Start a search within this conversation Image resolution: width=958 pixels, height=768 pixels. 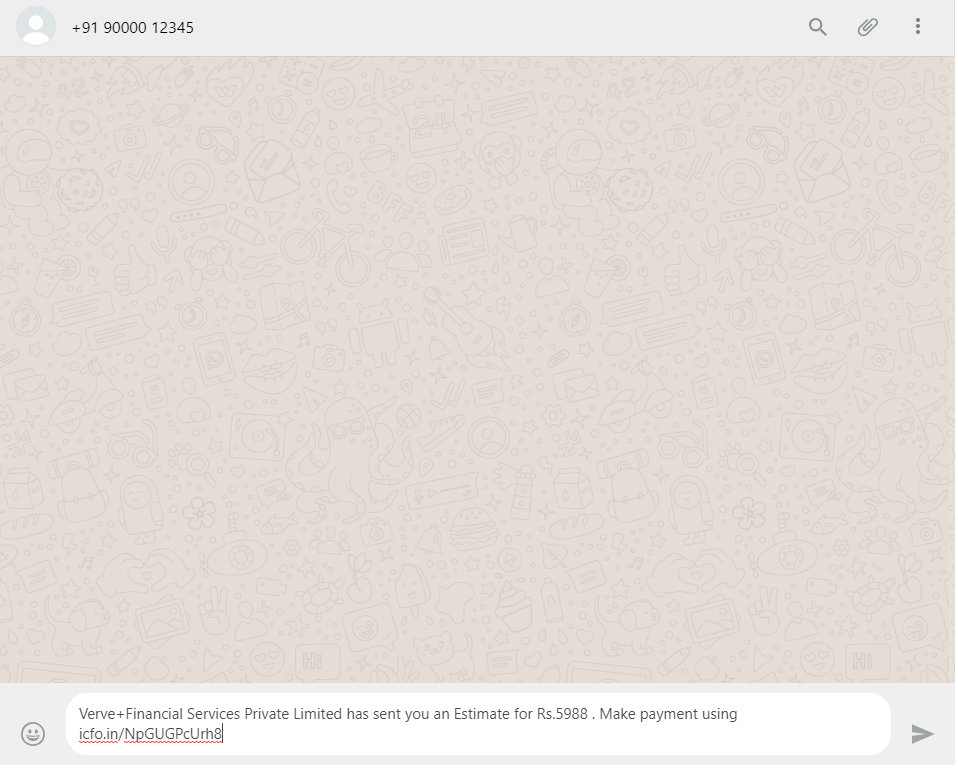point(816,27)
